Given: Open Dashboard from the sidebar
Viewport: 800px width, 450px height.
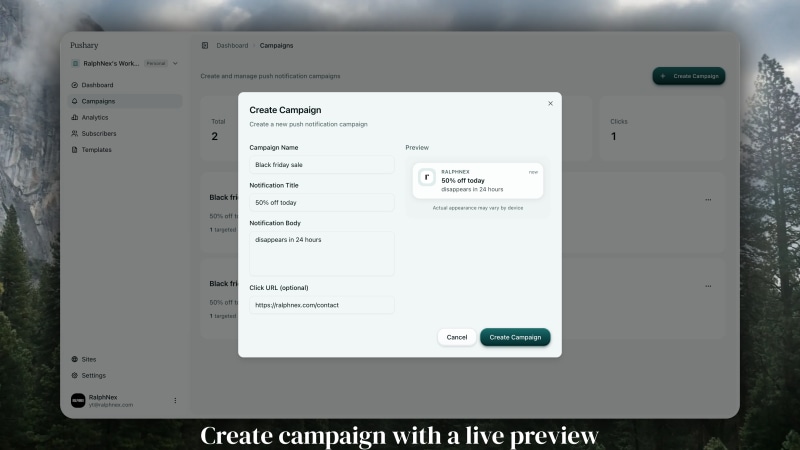Looking at the screenshot, I should point(97,85).
